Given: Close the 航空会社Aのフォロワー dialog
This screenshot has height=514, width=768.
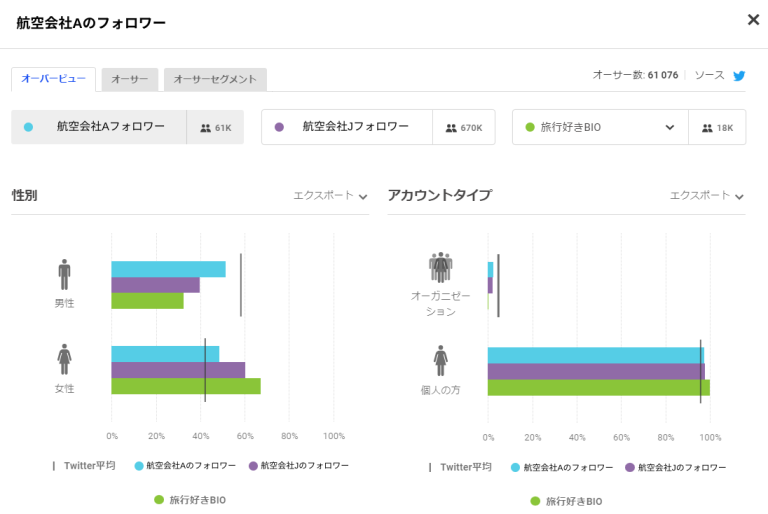Looking at the screenshot, I should click(x=752, y=20).
